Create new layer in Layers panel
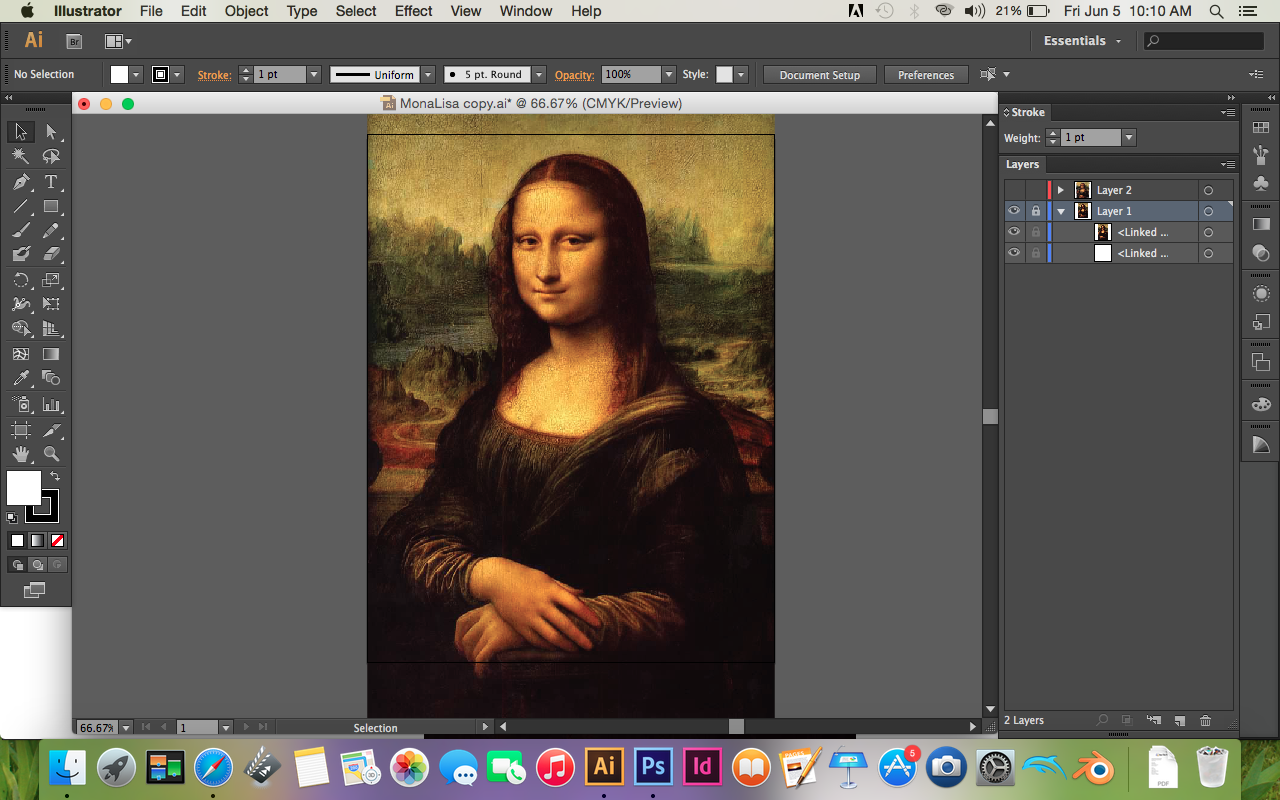The height and width of the screenshot is (800, 1280). [1179, 720]
